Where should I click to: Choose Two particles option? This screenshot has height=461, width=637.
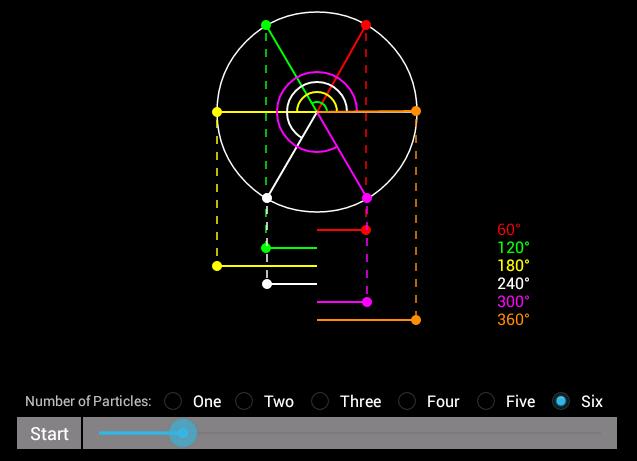coord(244,401)
